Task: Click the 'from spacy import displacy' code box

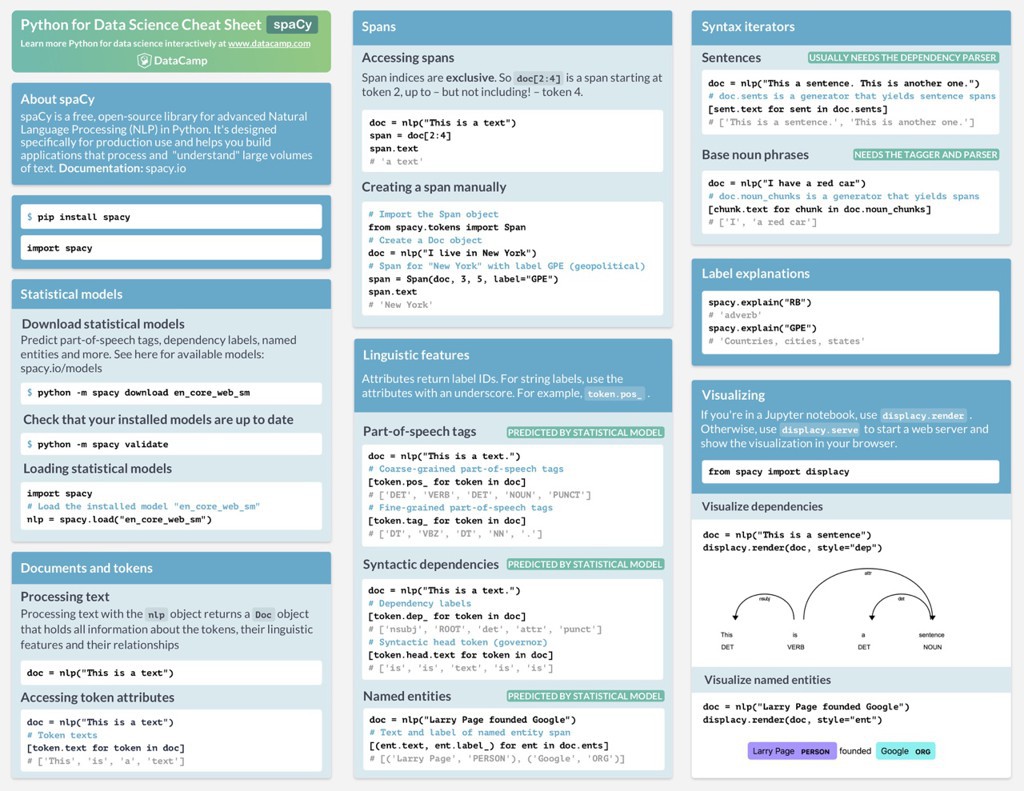Action: 850,472
